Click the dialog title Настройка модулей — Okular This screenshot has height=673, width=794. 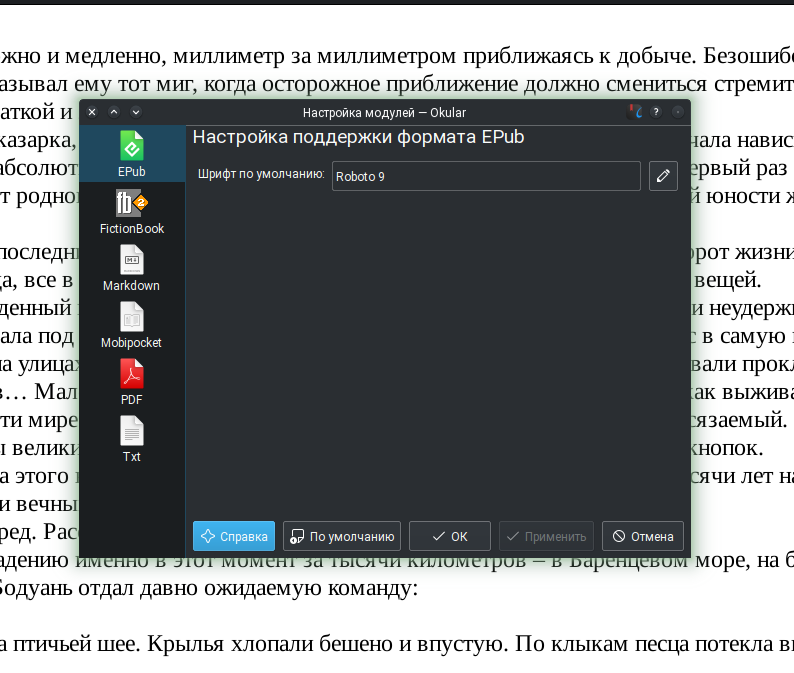(x=384, y=112)
